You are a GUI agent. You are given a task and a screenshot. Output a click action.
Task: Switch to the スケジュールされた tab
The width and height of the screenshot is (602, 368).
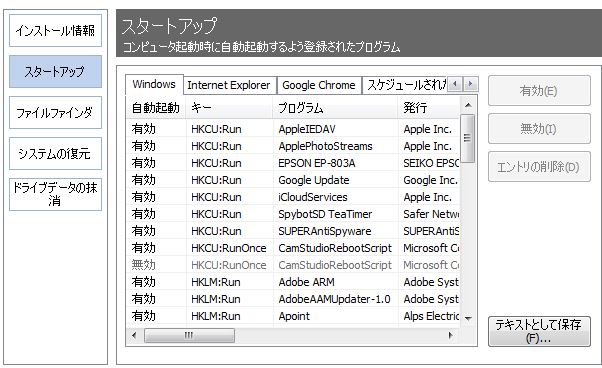tap(405, 85)
